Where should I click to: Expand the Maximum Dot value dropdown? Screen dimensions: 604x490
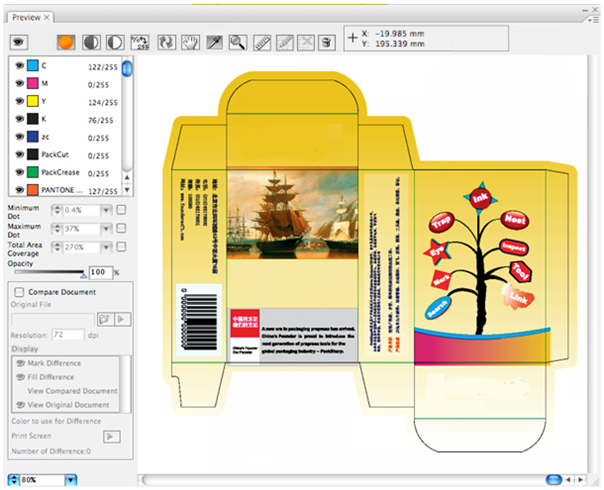click(x=104, y=228)
